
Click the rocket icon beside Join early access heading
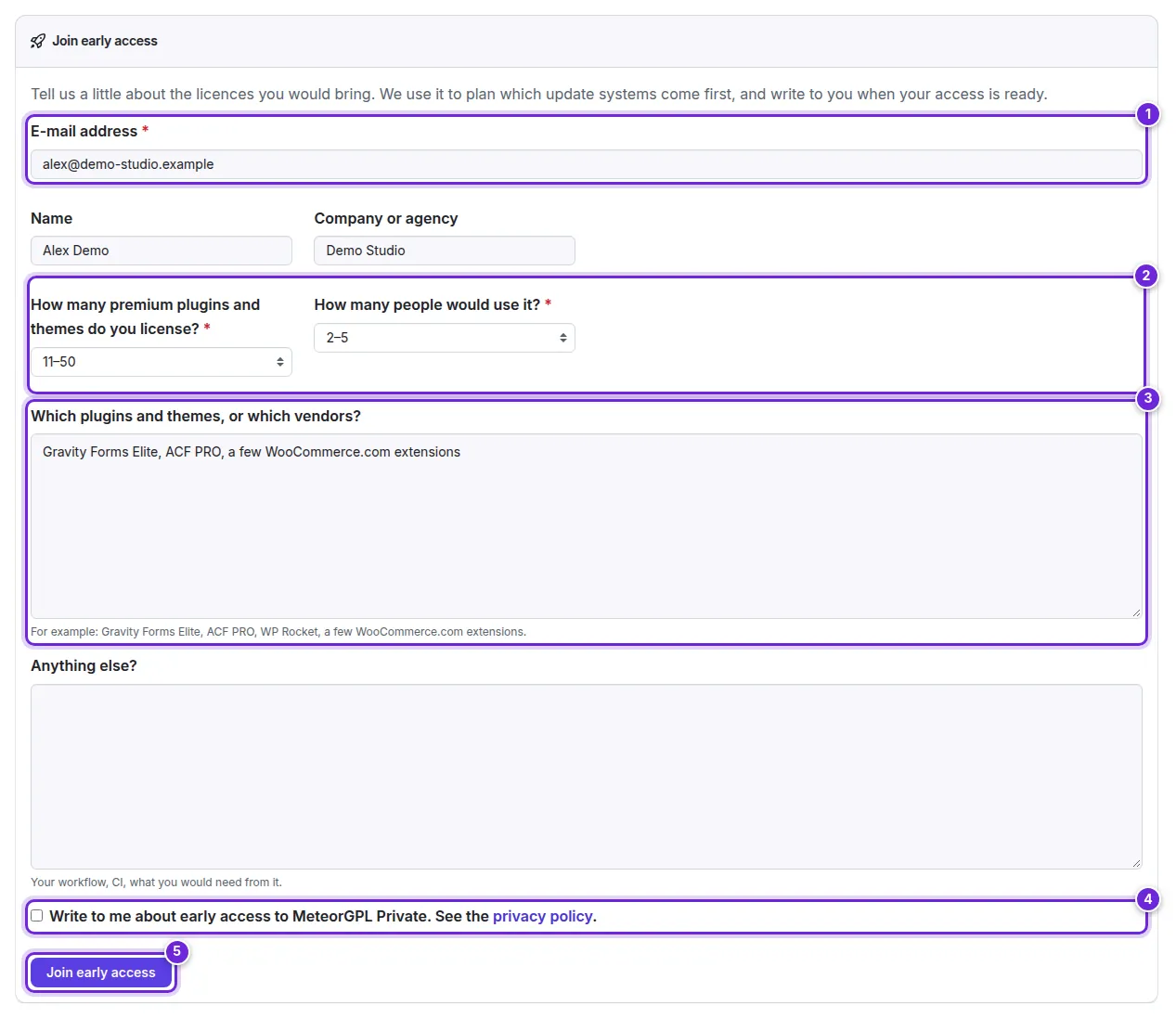pyautogui.click(x=38, y=41)
